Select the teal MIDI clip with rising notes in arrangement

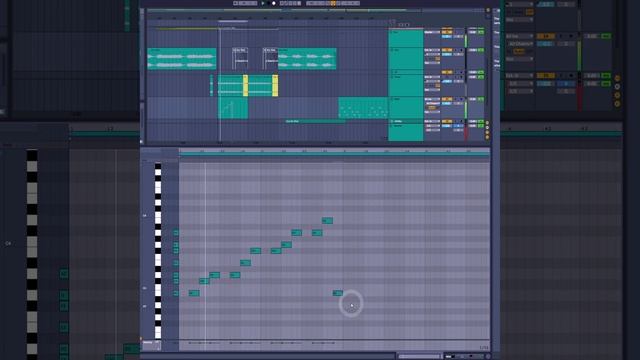click(233, 108)
